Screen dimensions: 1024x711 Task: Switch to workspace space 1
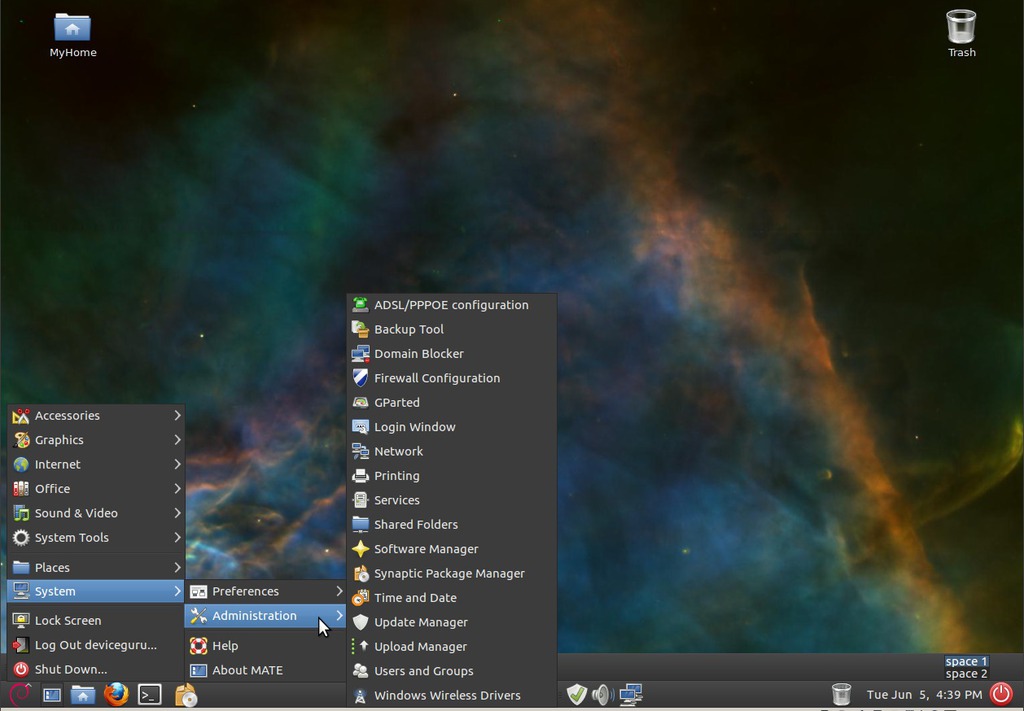tap(967, 661)
